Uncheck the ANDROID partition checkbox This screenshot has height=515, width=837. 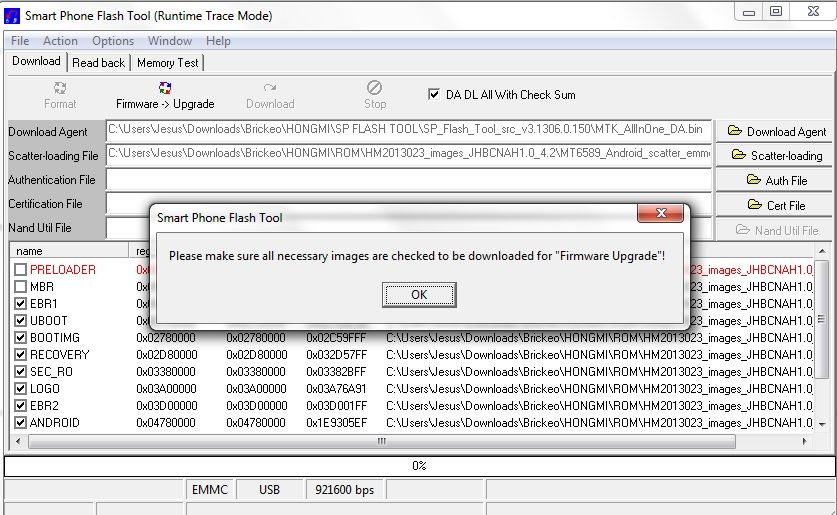point(21,423)
